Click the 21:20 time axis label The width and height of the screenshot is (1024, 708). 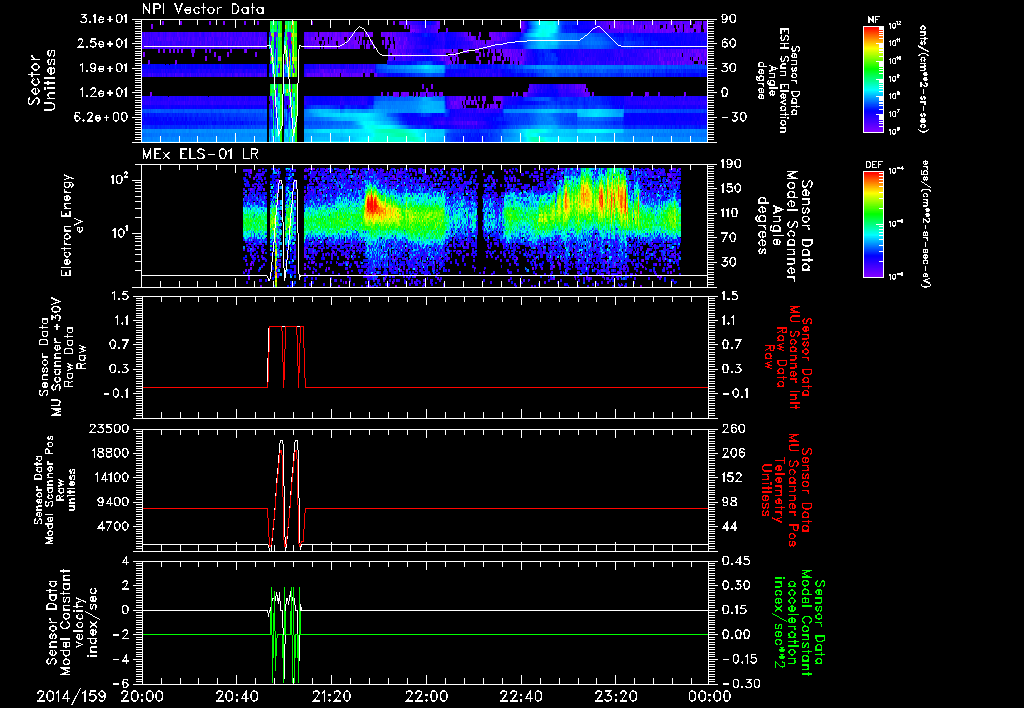point(332,696)
